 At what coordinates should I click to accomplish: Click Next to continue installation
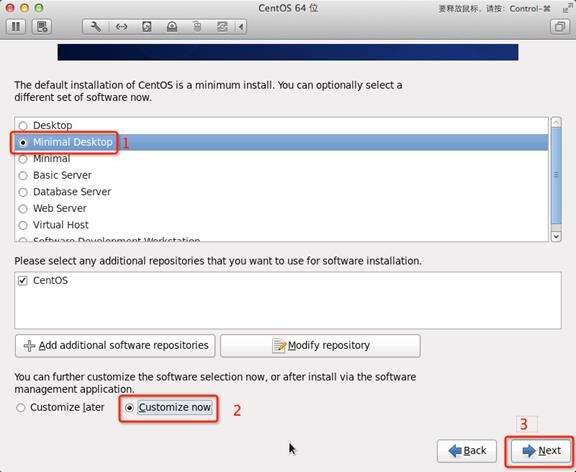[541, 451]
